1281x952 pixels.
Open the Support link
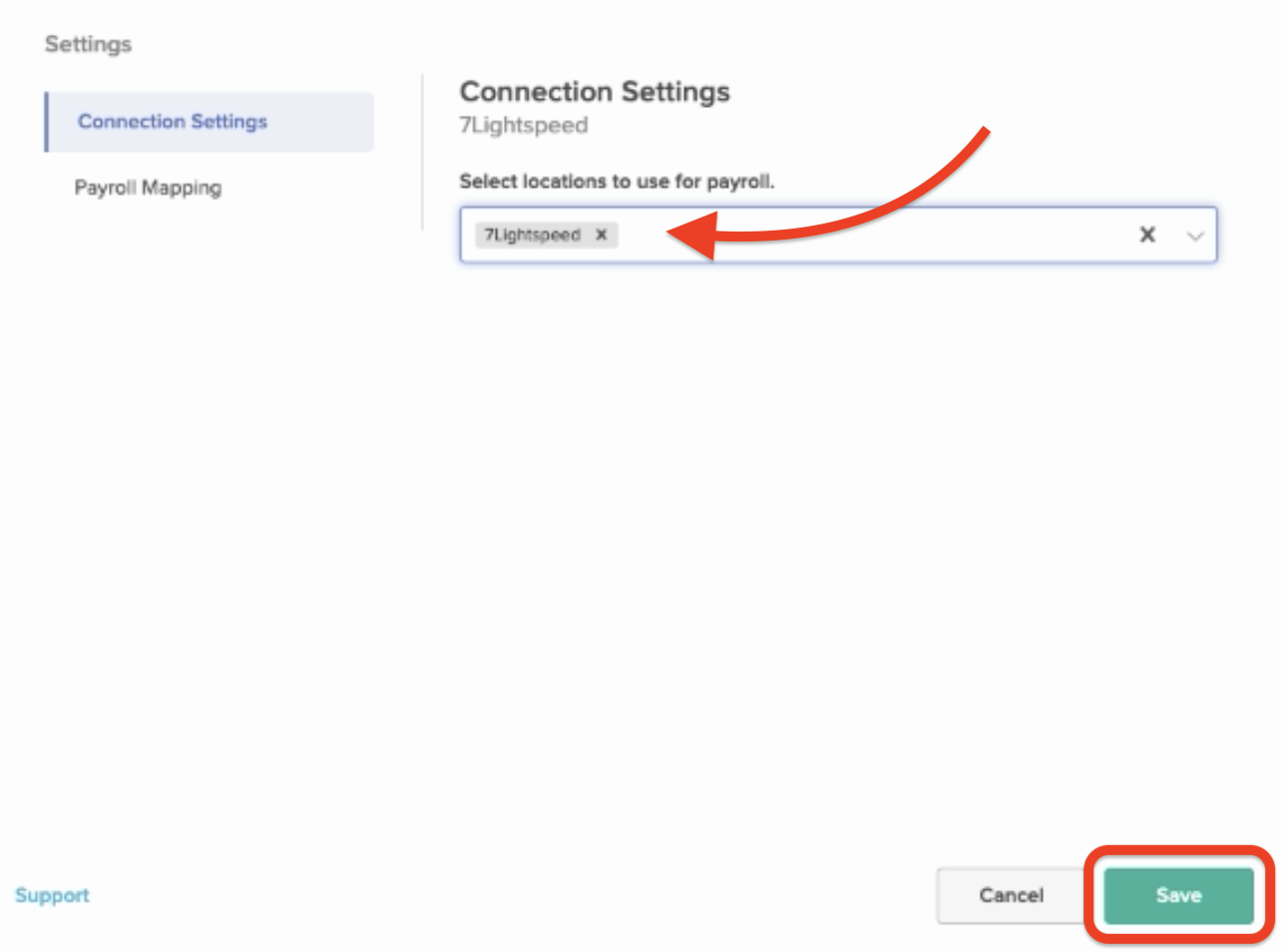coord(52,895)
